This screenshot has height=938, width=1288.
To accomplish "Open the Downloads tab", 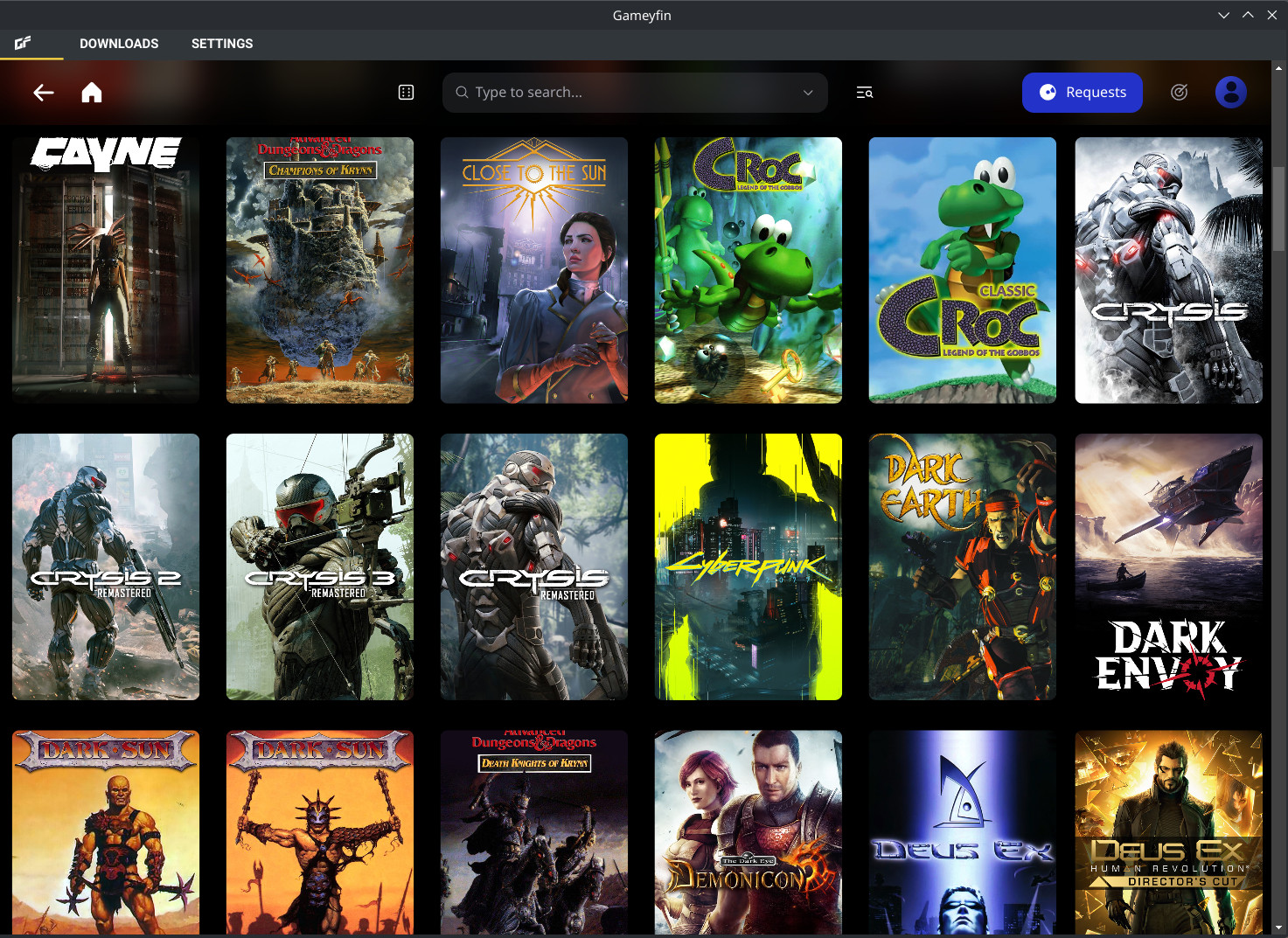I will (119, 44).
